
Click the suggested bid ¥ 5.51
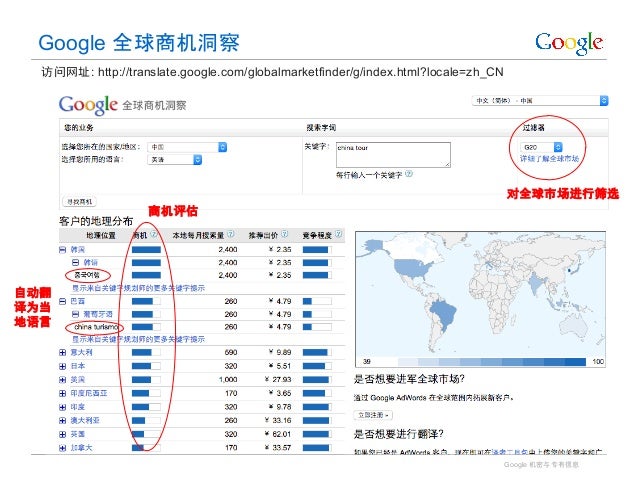coord(280,366)
